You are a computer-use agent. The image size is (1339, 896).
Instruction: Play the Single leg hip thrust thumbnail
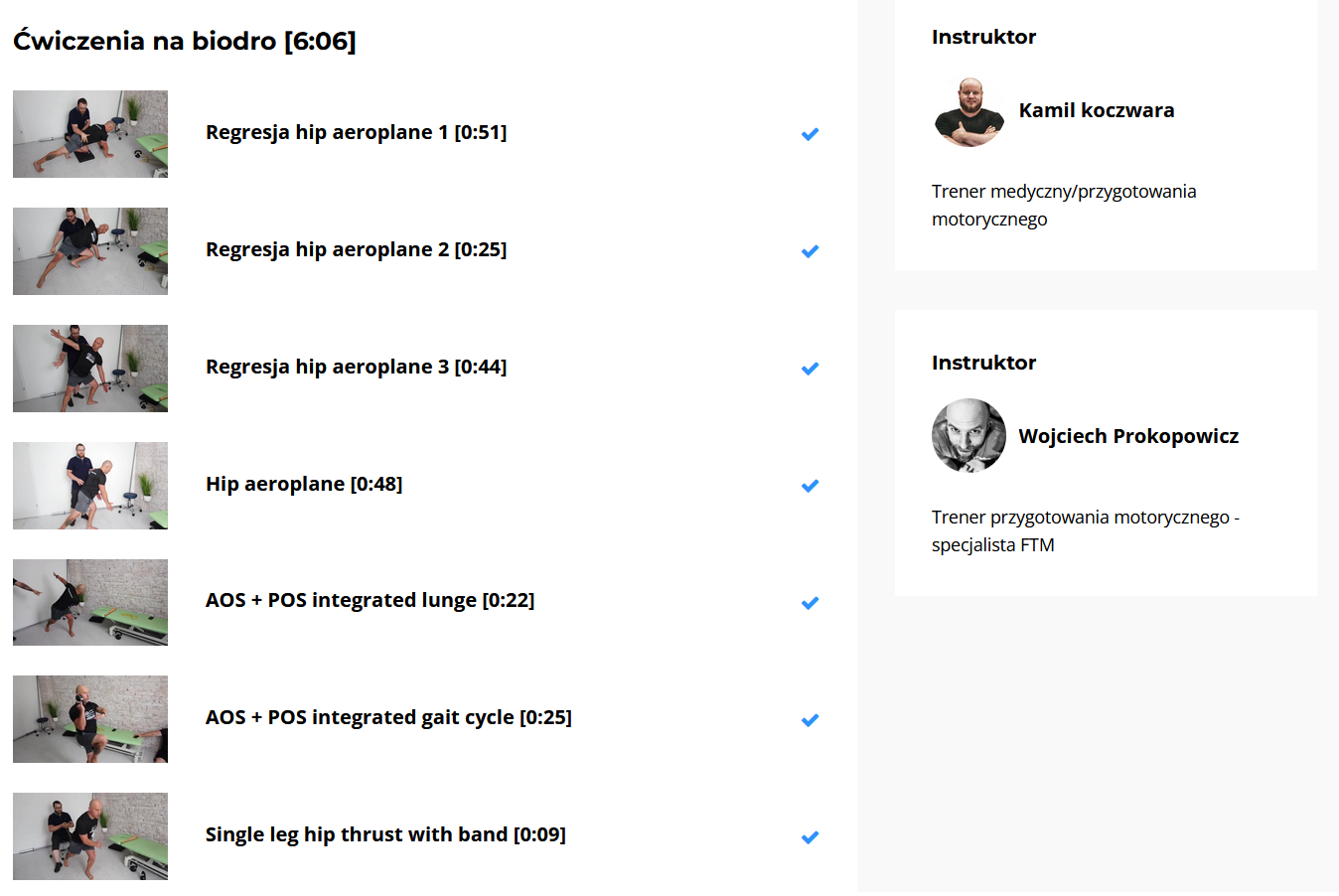click(x=90, y=836)
